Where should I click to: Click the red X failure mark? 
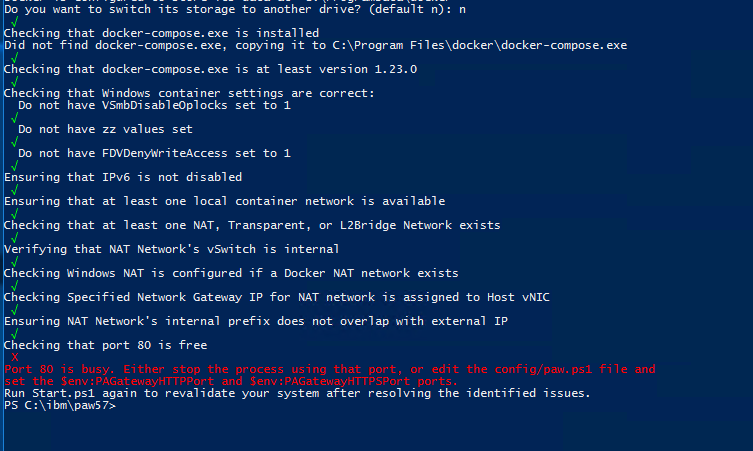(x=15, y=357)
